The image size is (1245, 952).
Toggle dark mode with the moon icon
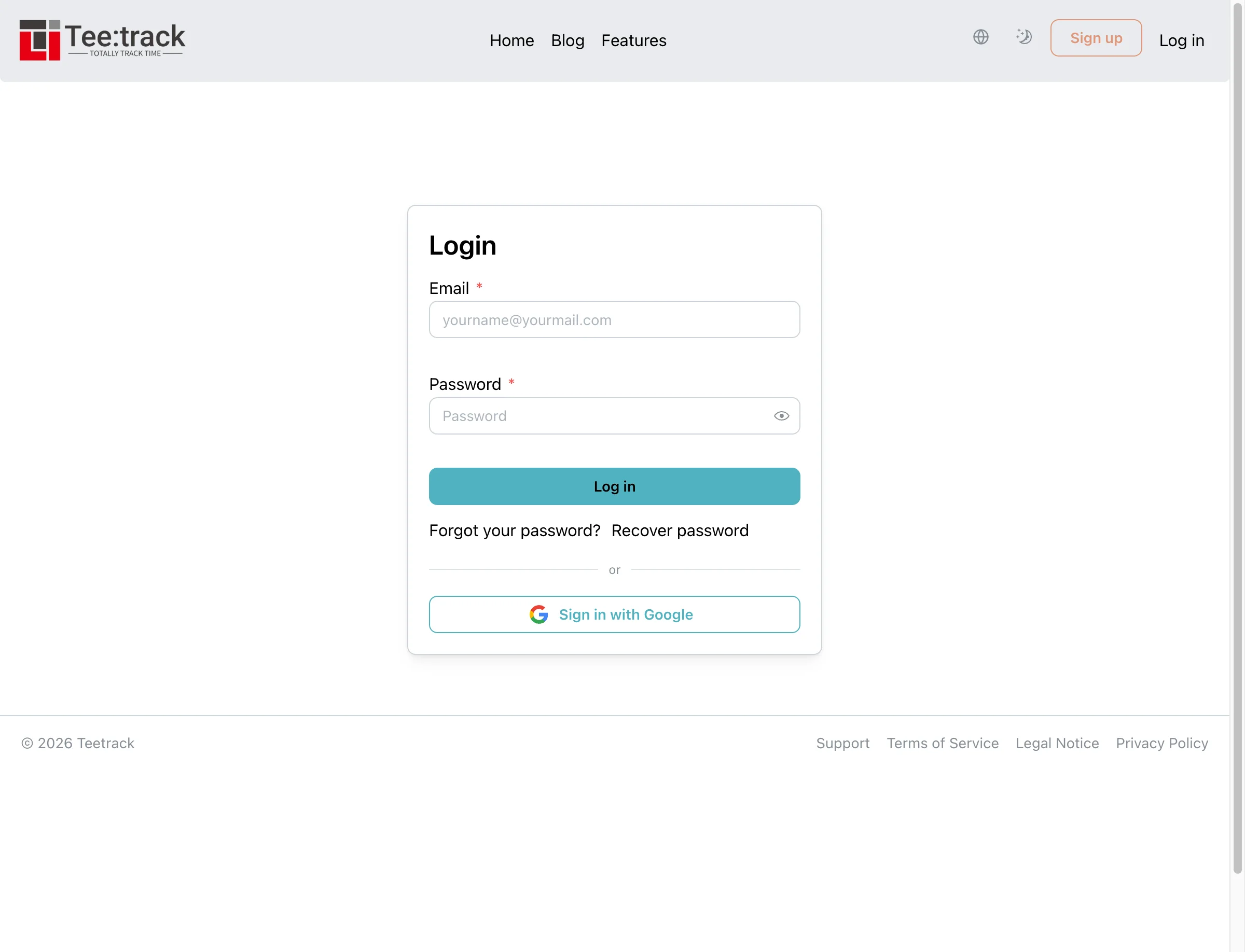pos(1024,37)
